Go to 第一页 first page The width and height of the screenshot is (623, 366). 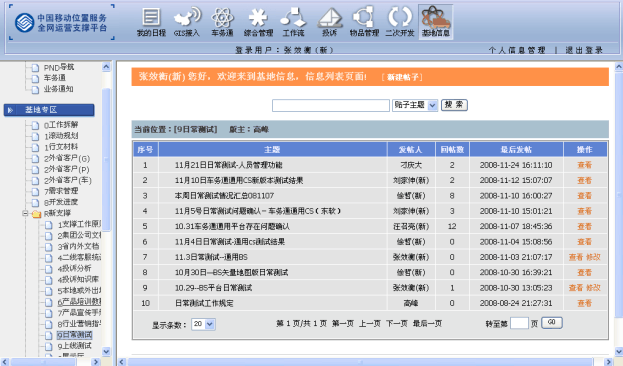point(342,323)
